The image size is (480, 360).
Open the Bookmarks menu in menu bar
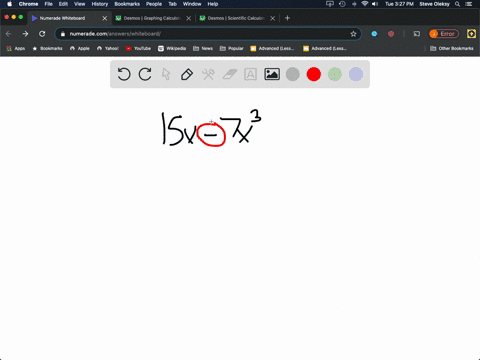coord(127,4)
